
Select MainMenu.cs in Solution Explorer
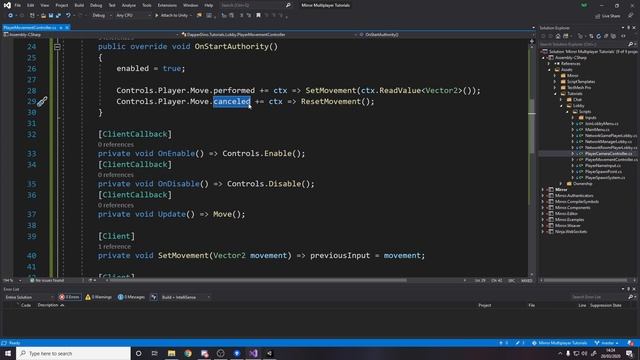597,129
